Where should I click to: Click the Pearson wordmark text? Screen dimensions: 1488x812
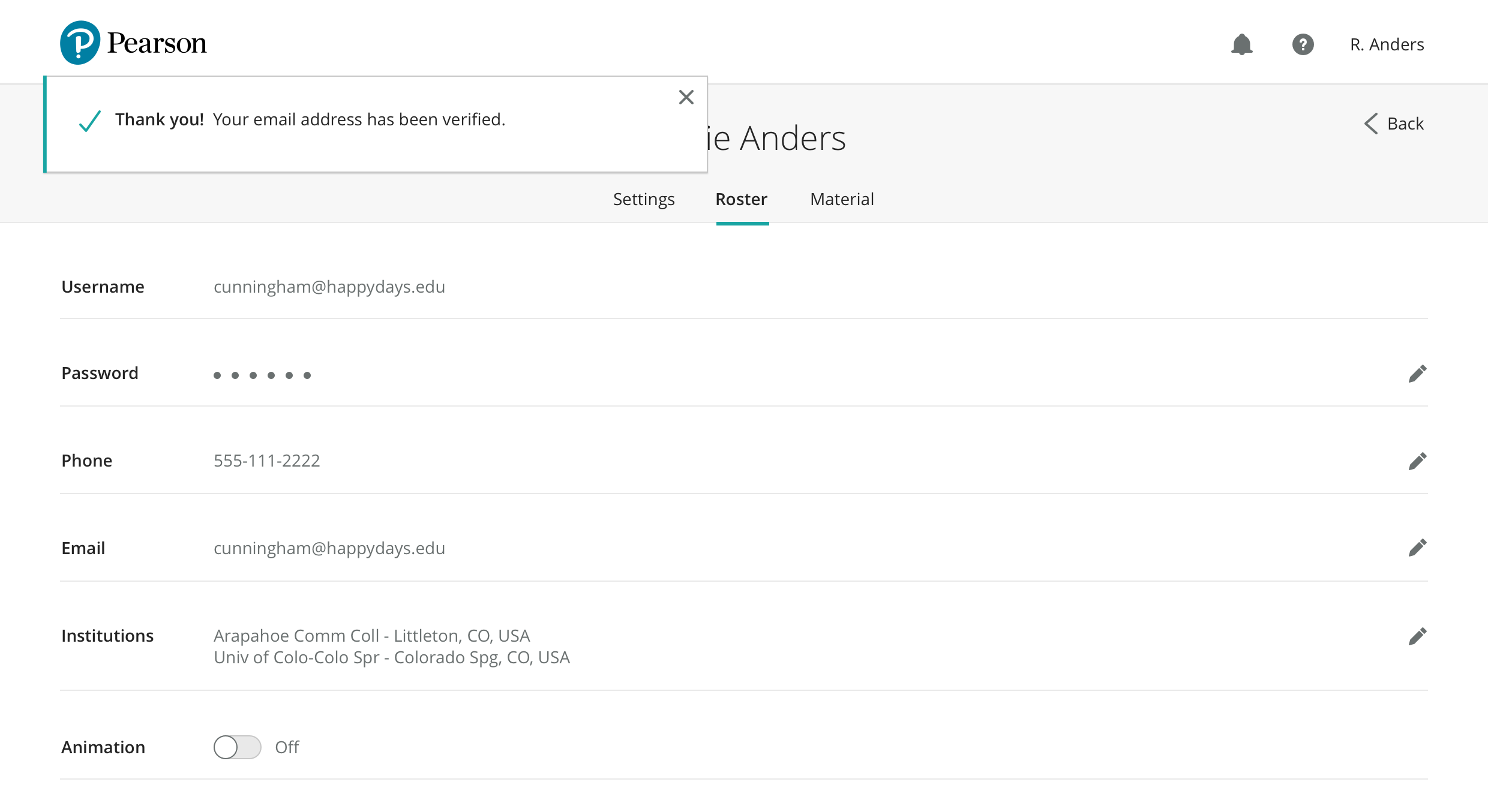[x=157, y=43]
